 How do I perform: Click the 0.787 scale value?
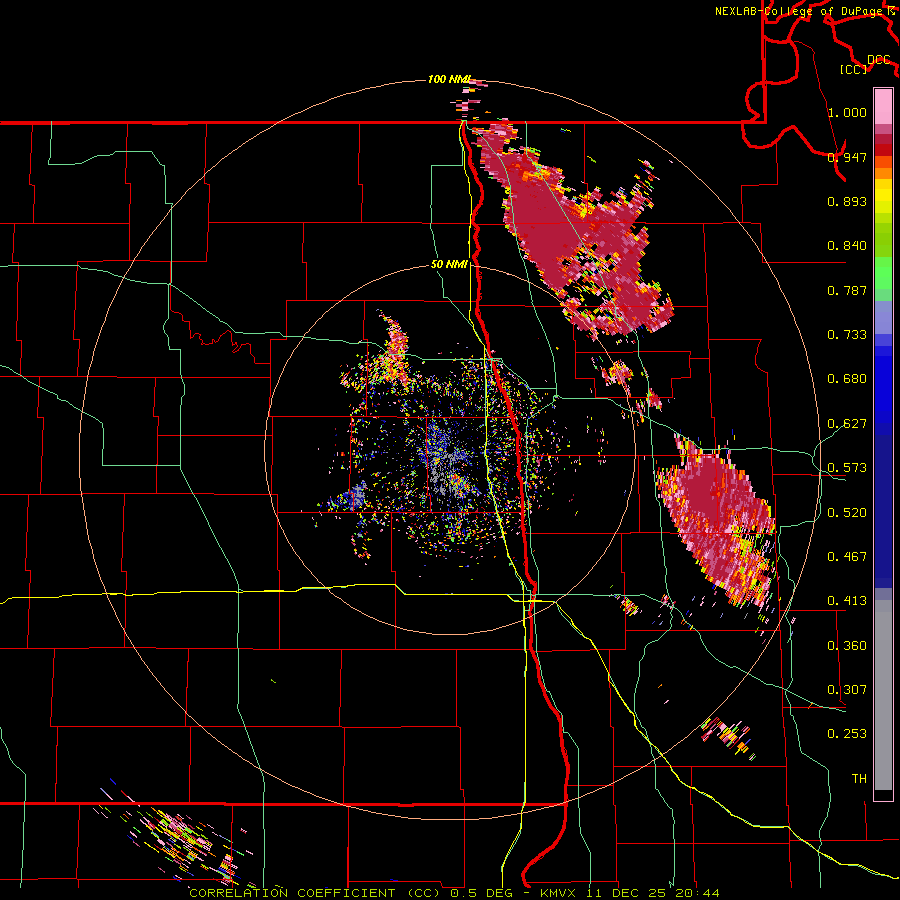(847, 290)
